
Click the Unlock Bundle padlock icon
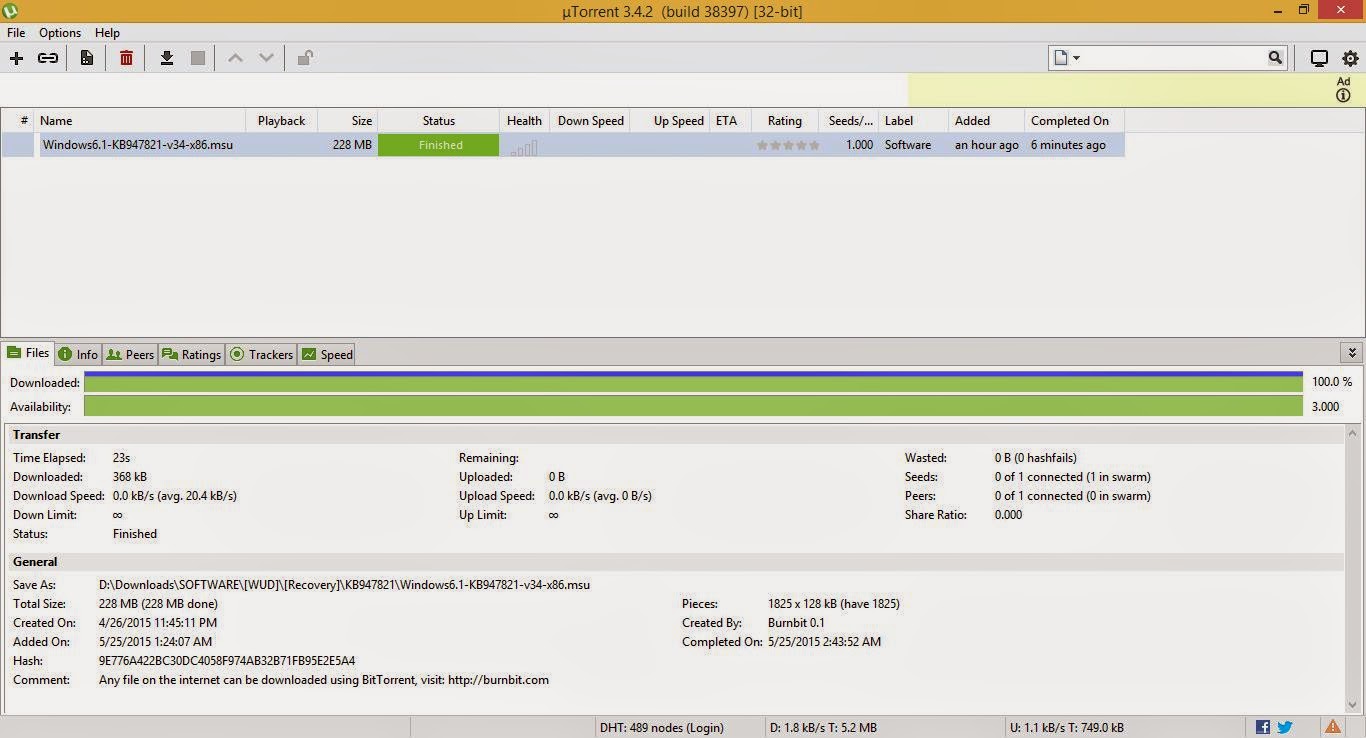tap(305, 58)
